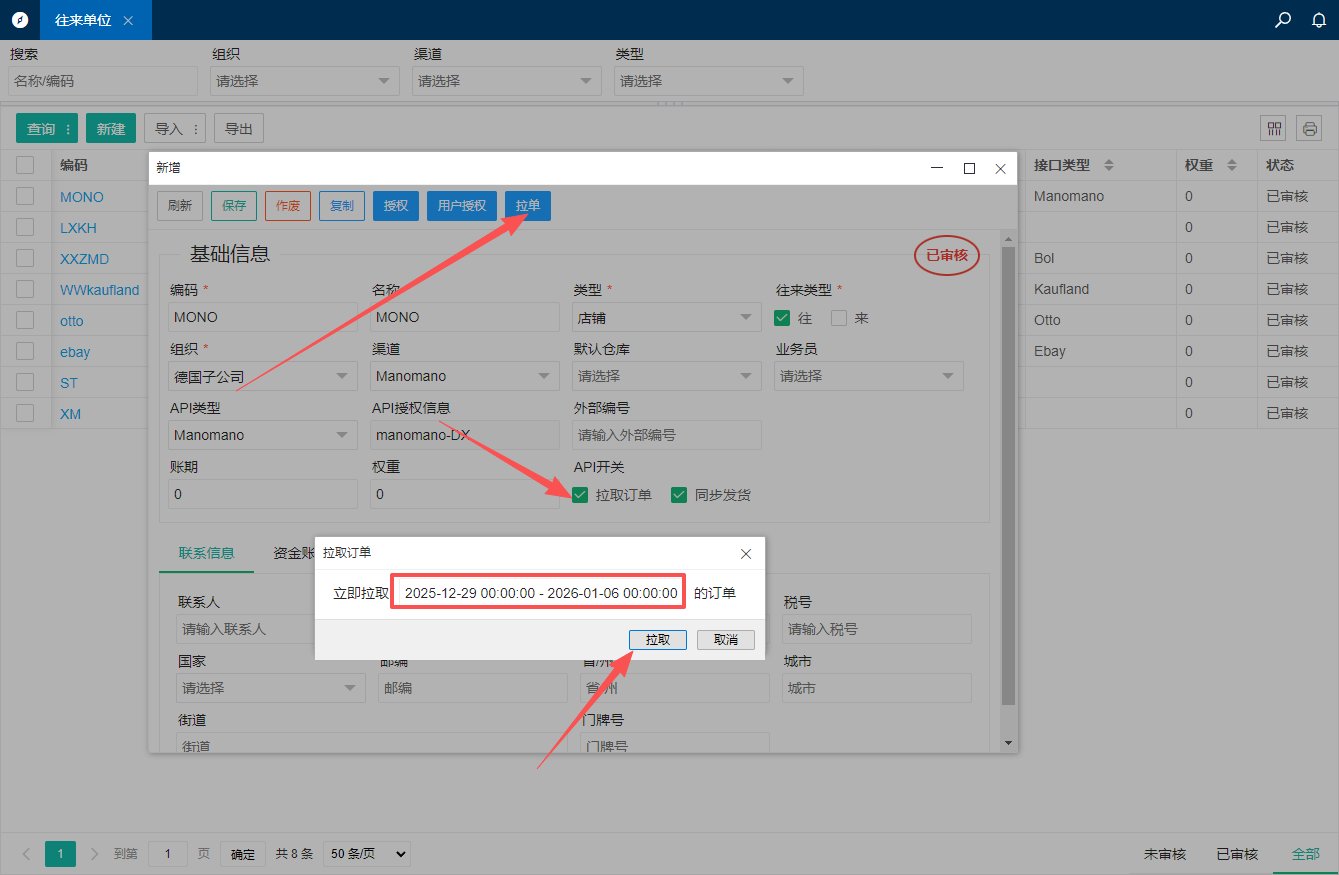The image size is (1339, 875).
Task: Toggle the 拉取订单 checkbox
Action: tap(580, 495)
